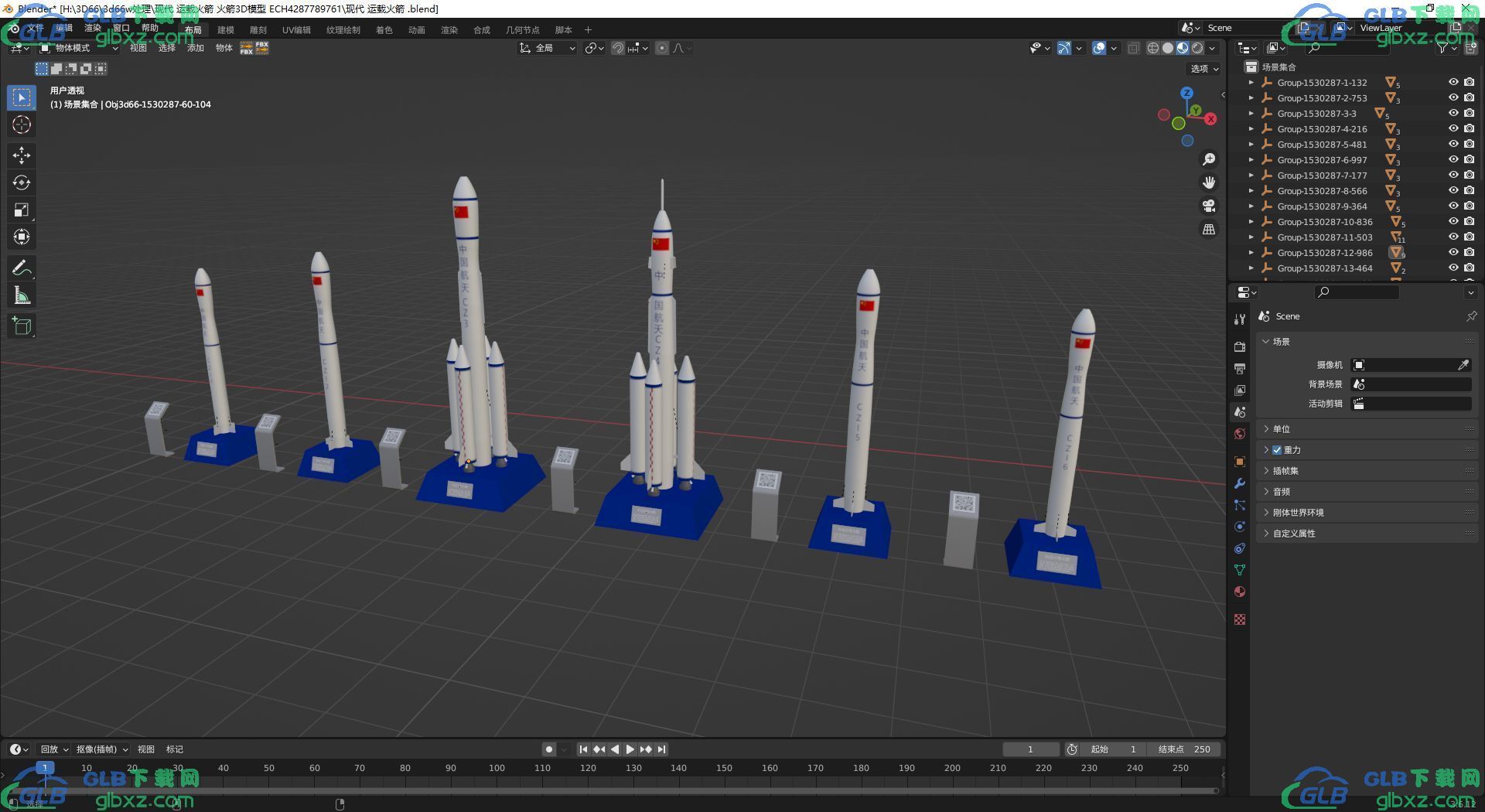The width and height of the screenshot is (1485, 812).
Task: Expand Group-1530287-3-3 tree item
Action: pos(1251,114)
